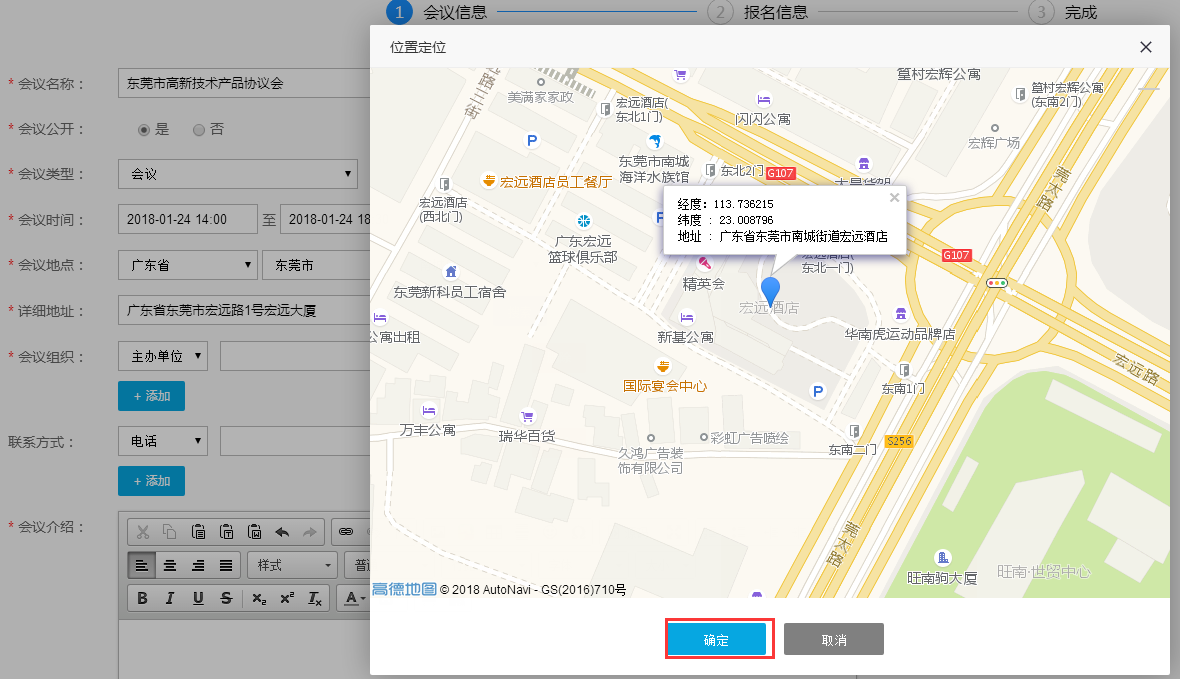Click the 新基公寓 map label
This screenshot has width=1180, height=679.
pyautogui.click(x=686, y=337)
